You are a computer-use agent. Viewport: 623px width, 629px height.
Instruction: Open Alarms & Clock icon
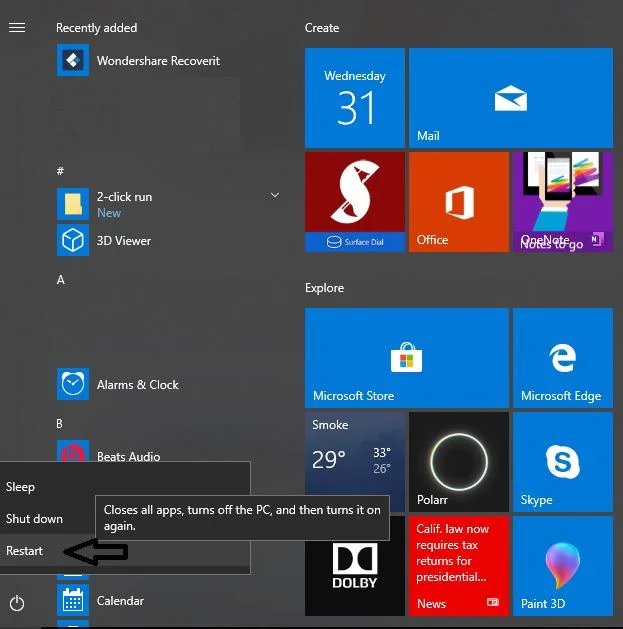tap(73, 384)
